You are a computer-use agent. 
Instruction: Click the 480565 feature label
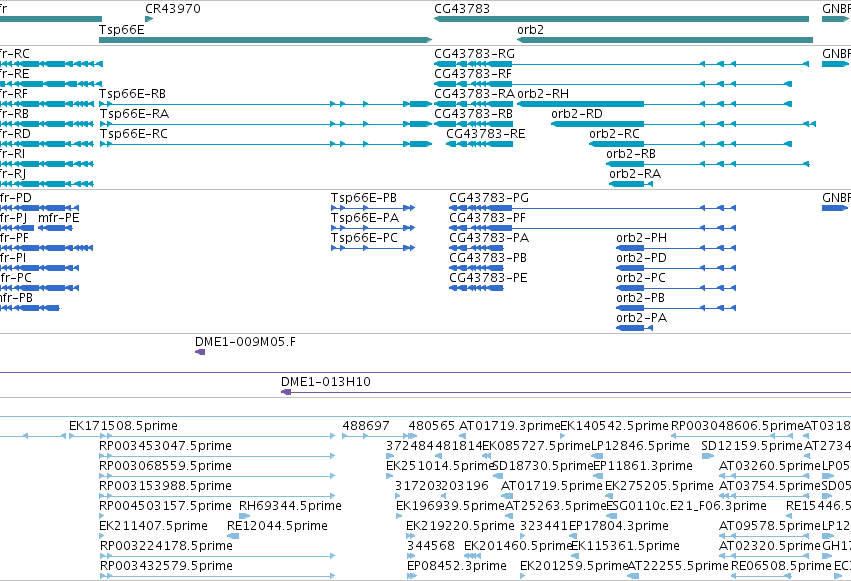point(431,426)
